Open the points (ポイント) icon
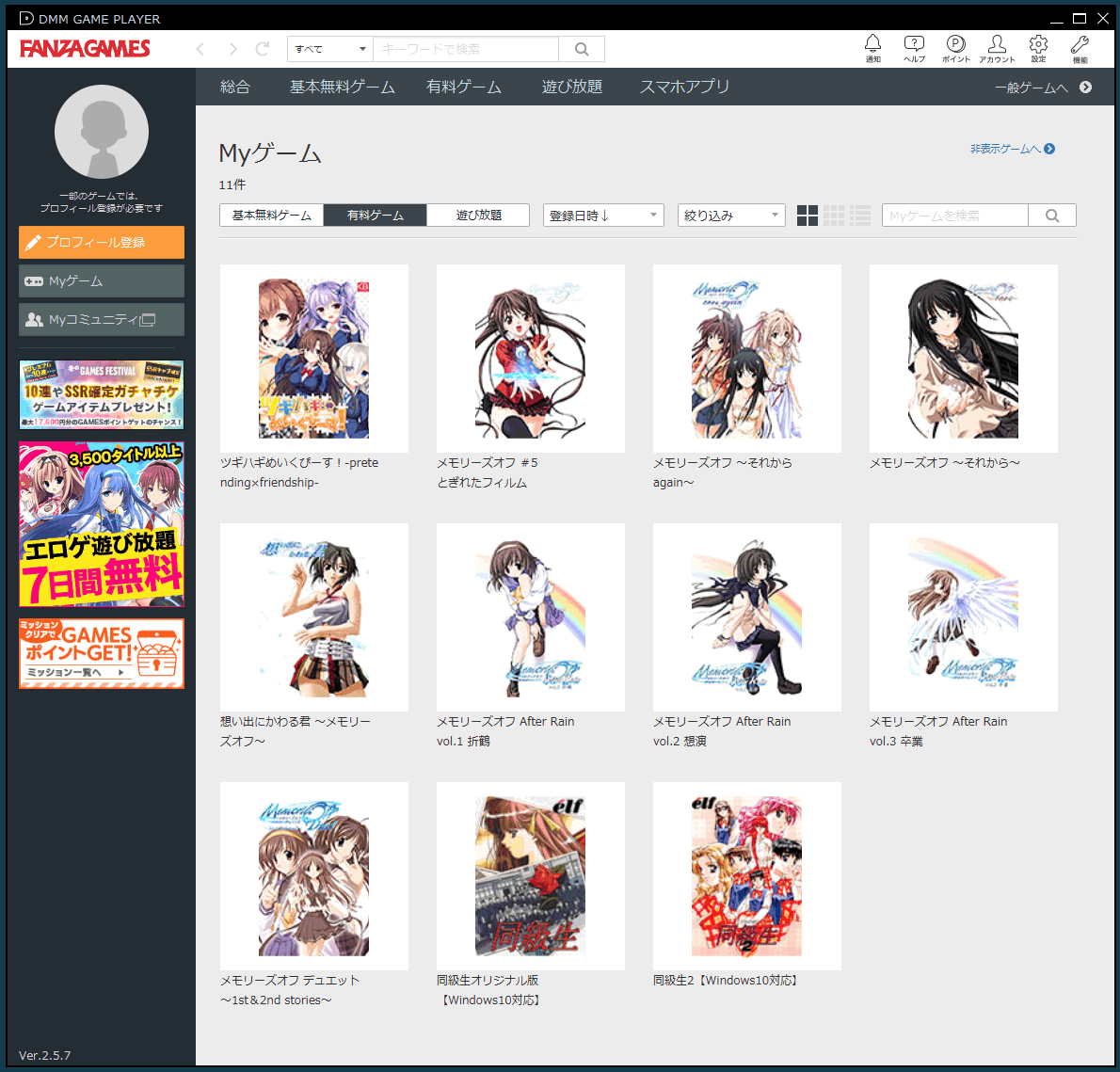Image resolution: width=1120 pixels, height=1072 pixels. 955,49
